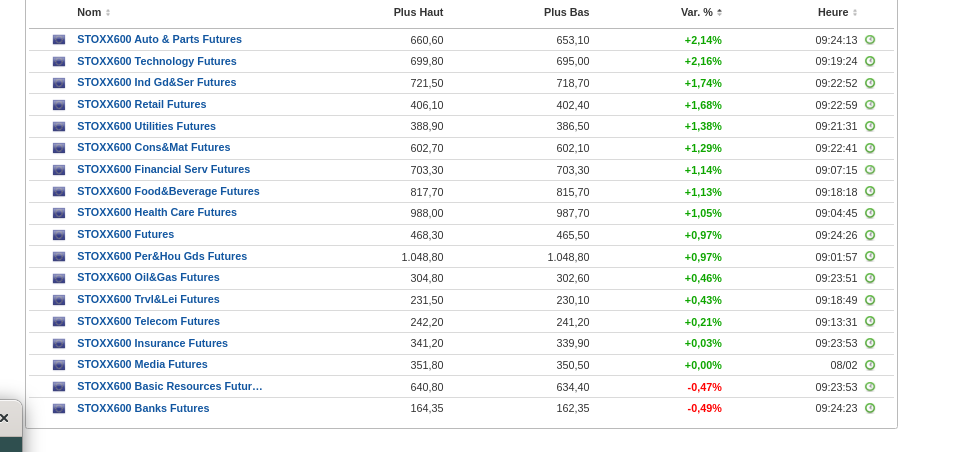Click the clock icon in the STOXX600 Media Futures row
Image resolution: width=972 pixels, height=452 pixels.
pos(870,365)
